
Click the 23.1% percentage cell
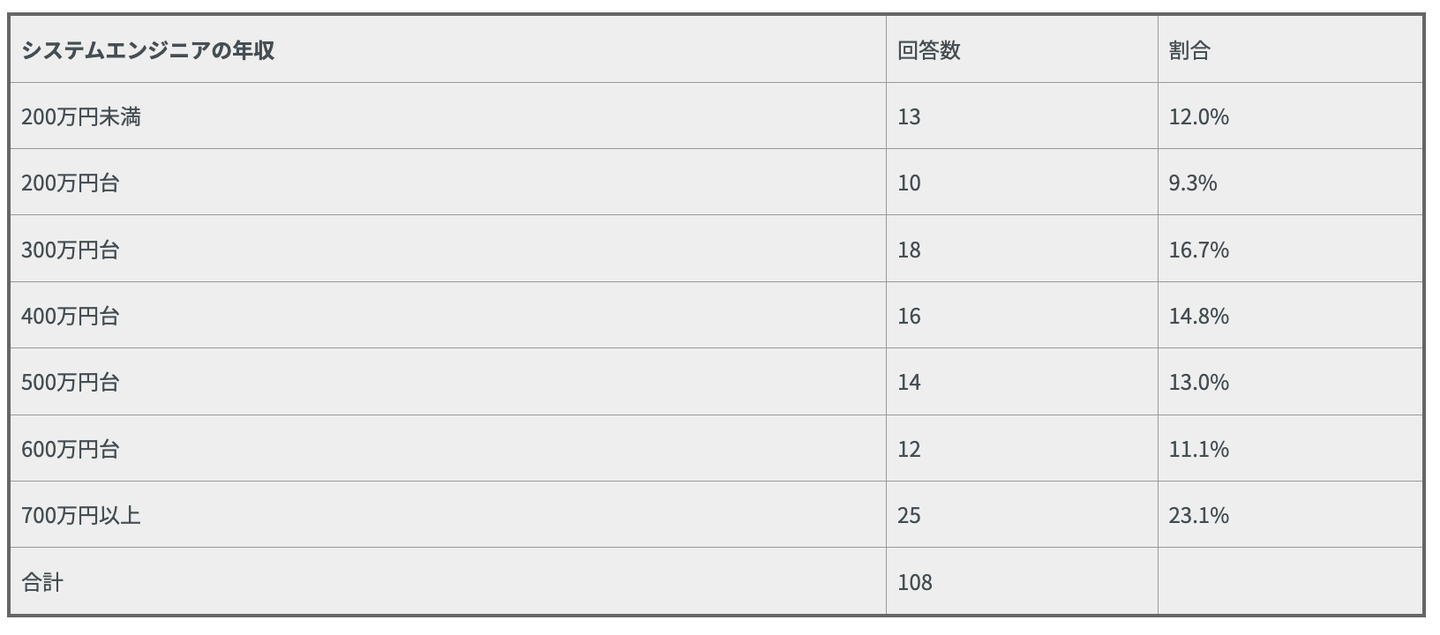tap(1198, 515)
